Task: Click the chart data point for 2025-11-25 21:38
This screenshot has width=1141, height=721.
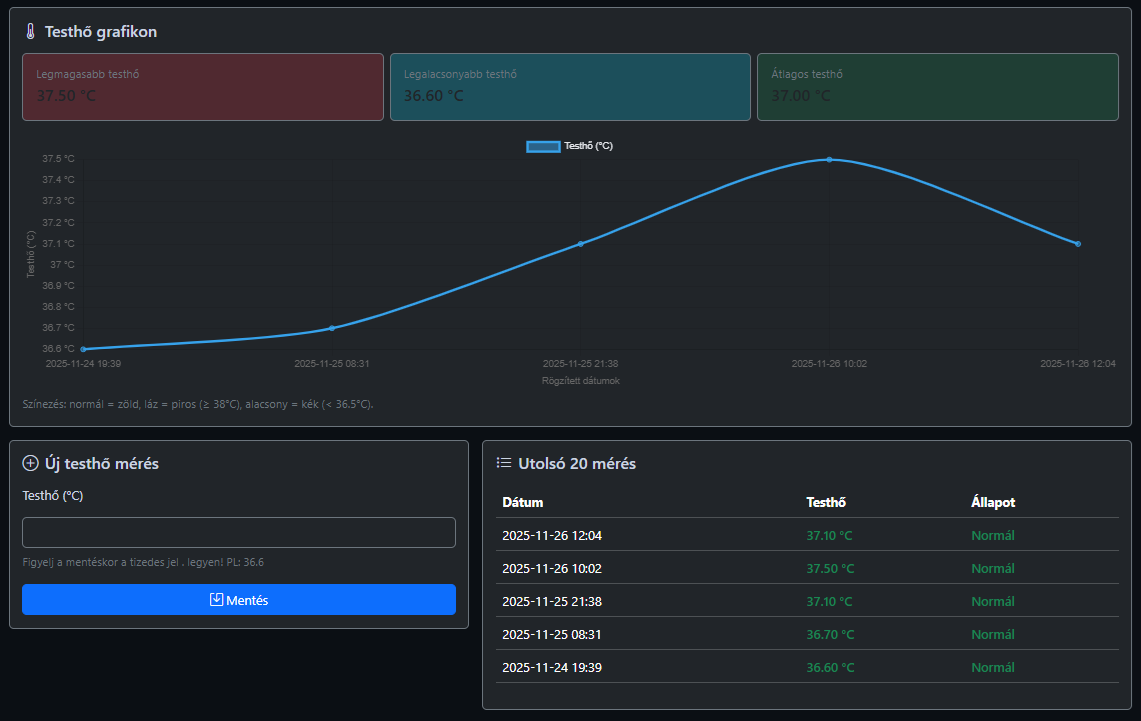Action: [x=580, y=244]
